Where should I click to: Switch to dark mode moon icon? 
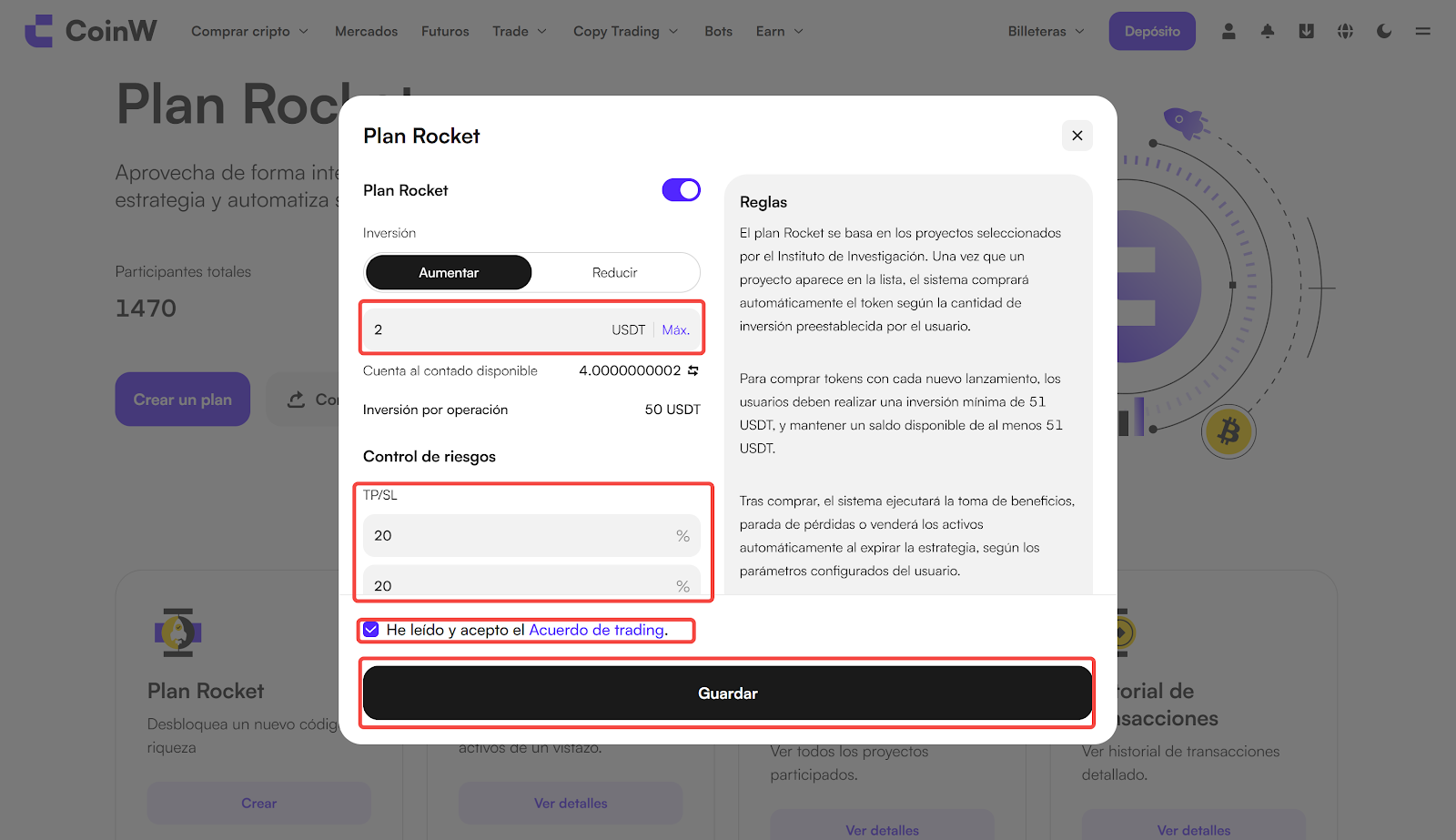1384,31
